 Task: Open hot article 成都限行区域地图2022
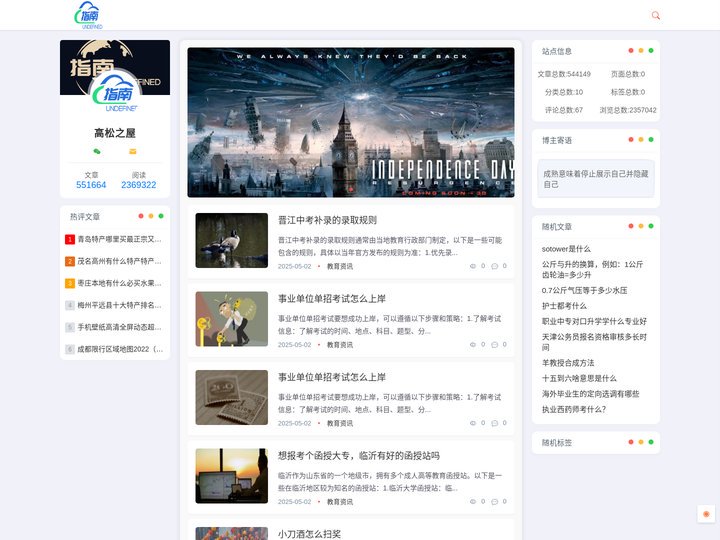point(120,349)
